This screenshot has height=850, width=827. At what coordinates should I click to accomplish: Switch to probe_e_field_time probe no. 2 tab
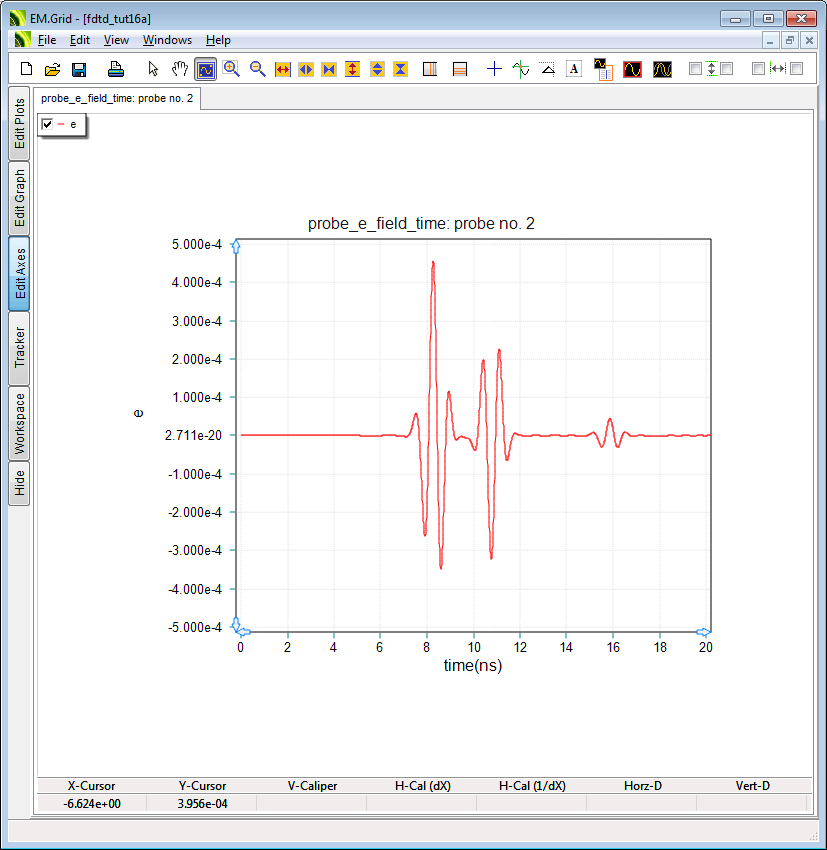(116, 98)
